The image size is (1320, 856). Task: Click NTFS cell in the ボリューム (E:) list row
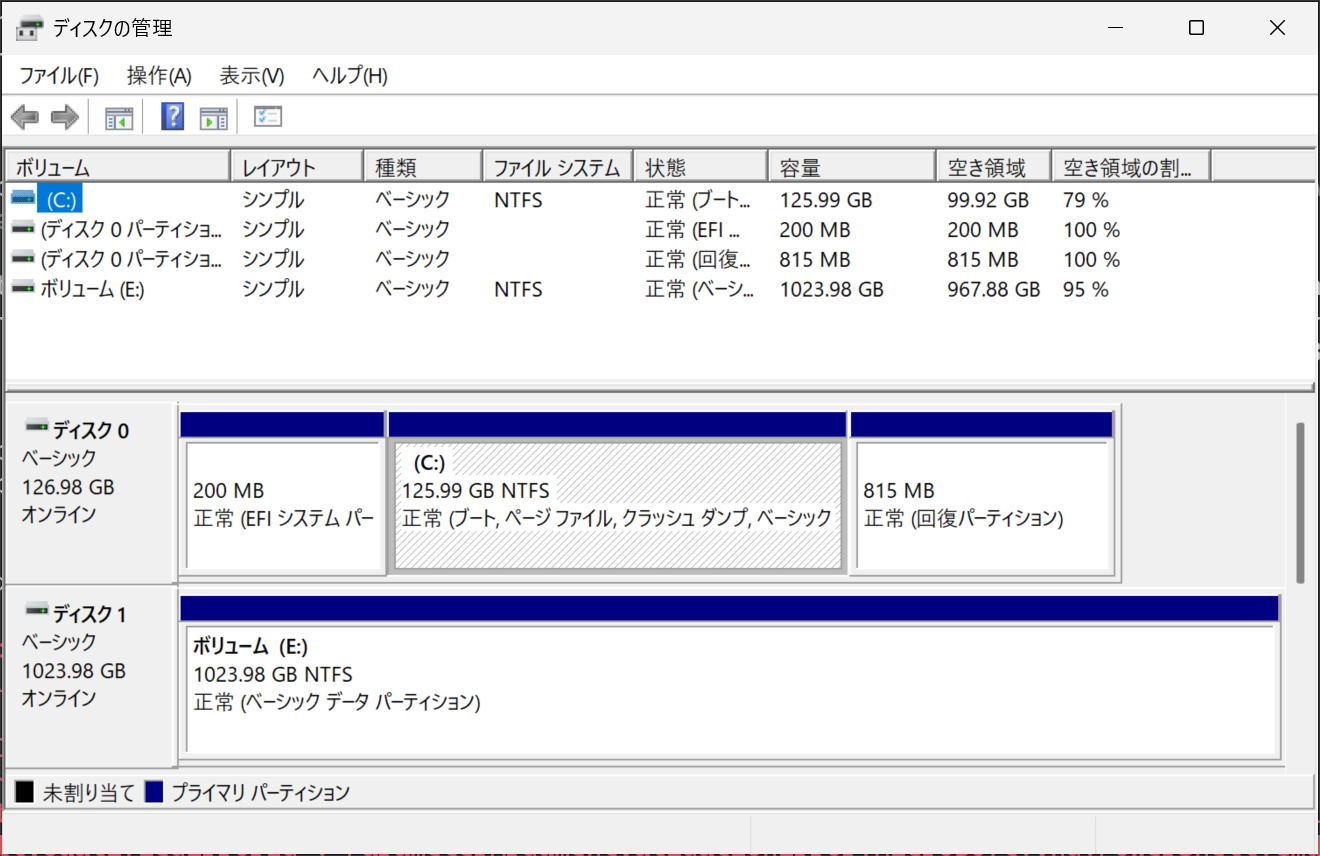(x=518, y=290)
